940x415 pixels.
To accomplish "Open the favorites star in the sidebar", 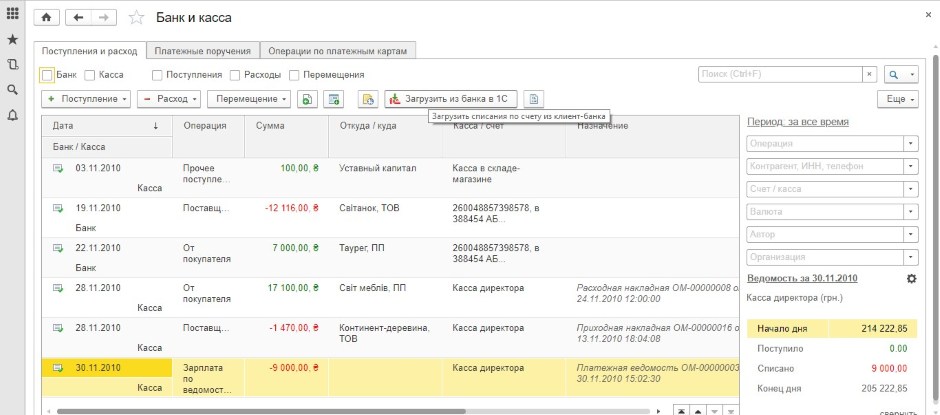I will coord(12,40).
